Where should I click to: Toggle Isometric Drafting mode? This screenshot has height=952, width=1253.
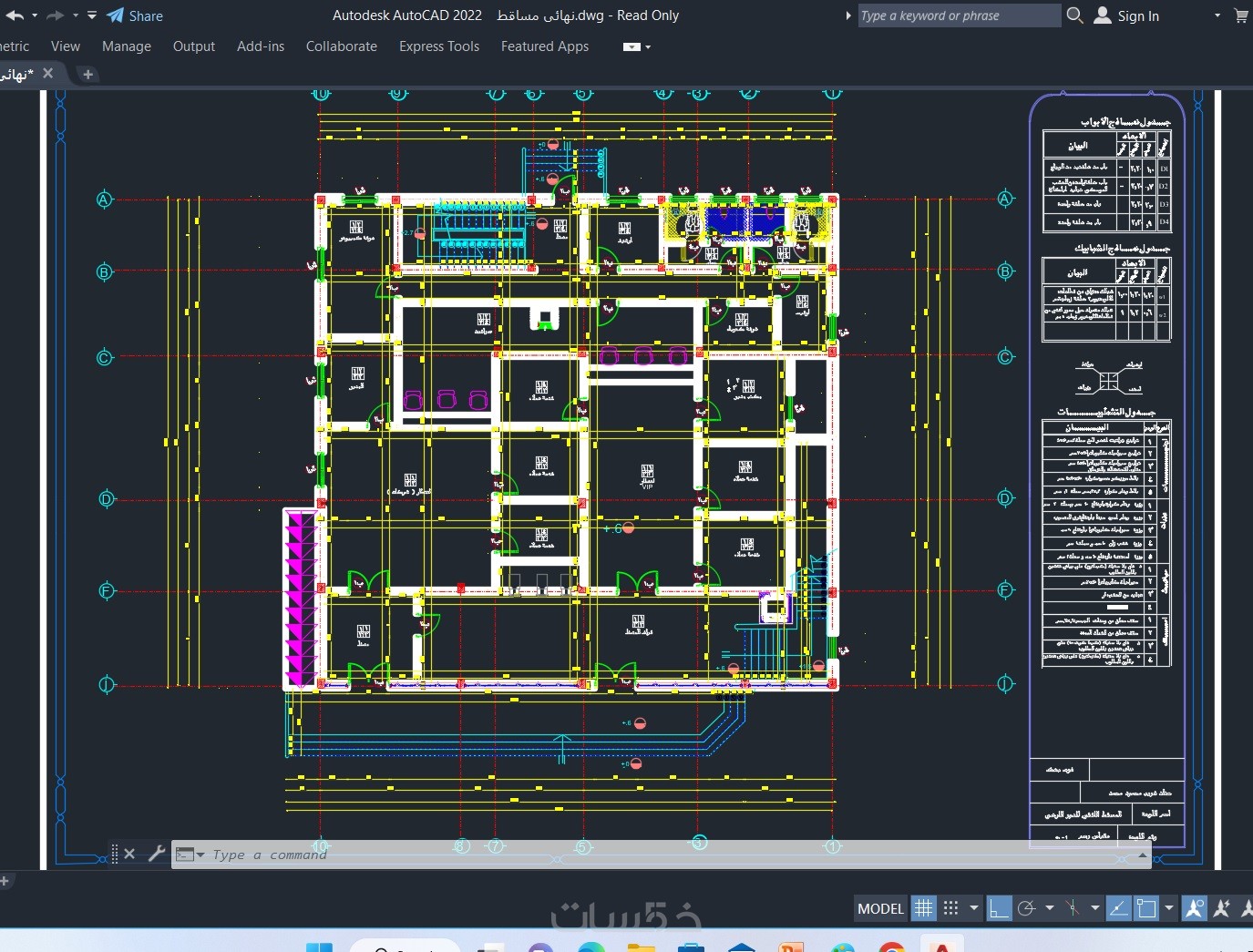pyautogui.click(x=1073, y=908)
